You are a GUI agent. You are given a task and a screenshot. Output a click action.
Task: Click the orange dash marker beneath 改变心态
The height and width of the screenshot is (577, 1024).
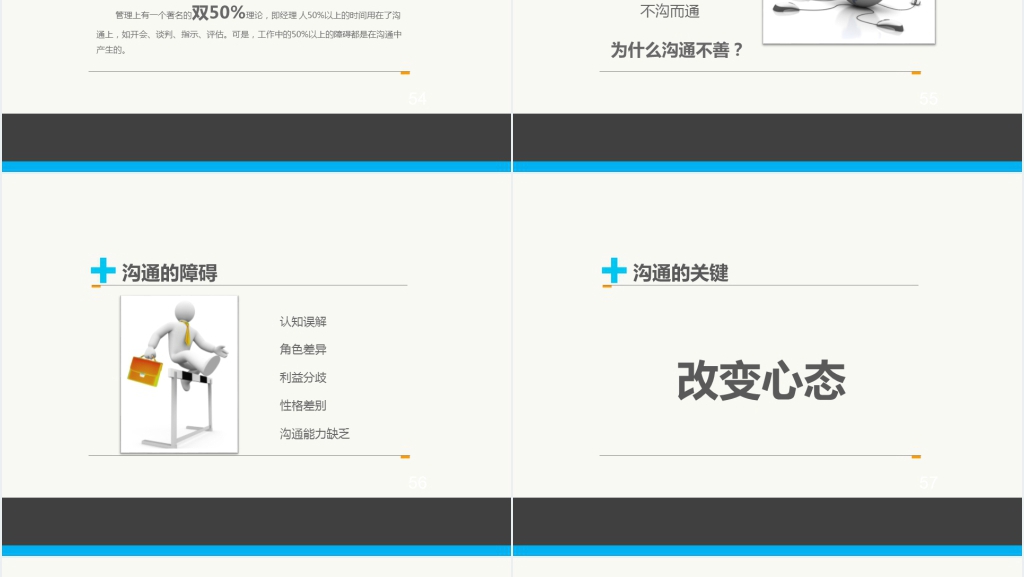tap(915, 456)
